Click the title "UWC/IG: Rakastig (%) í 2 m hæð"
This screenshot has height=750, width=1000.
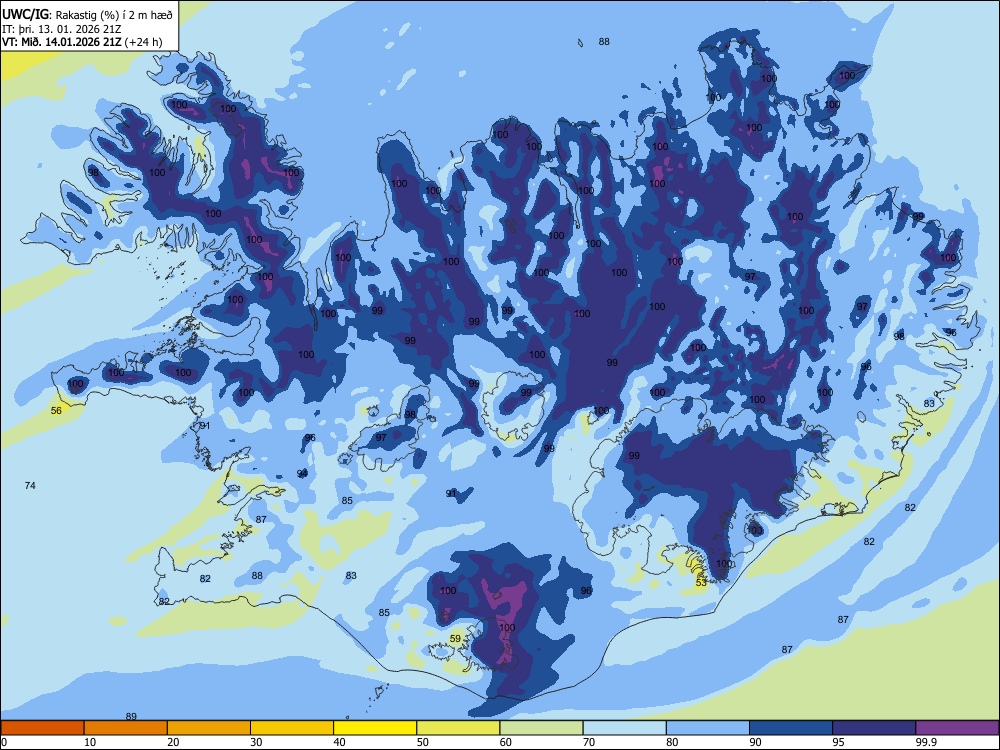point(87,15)
